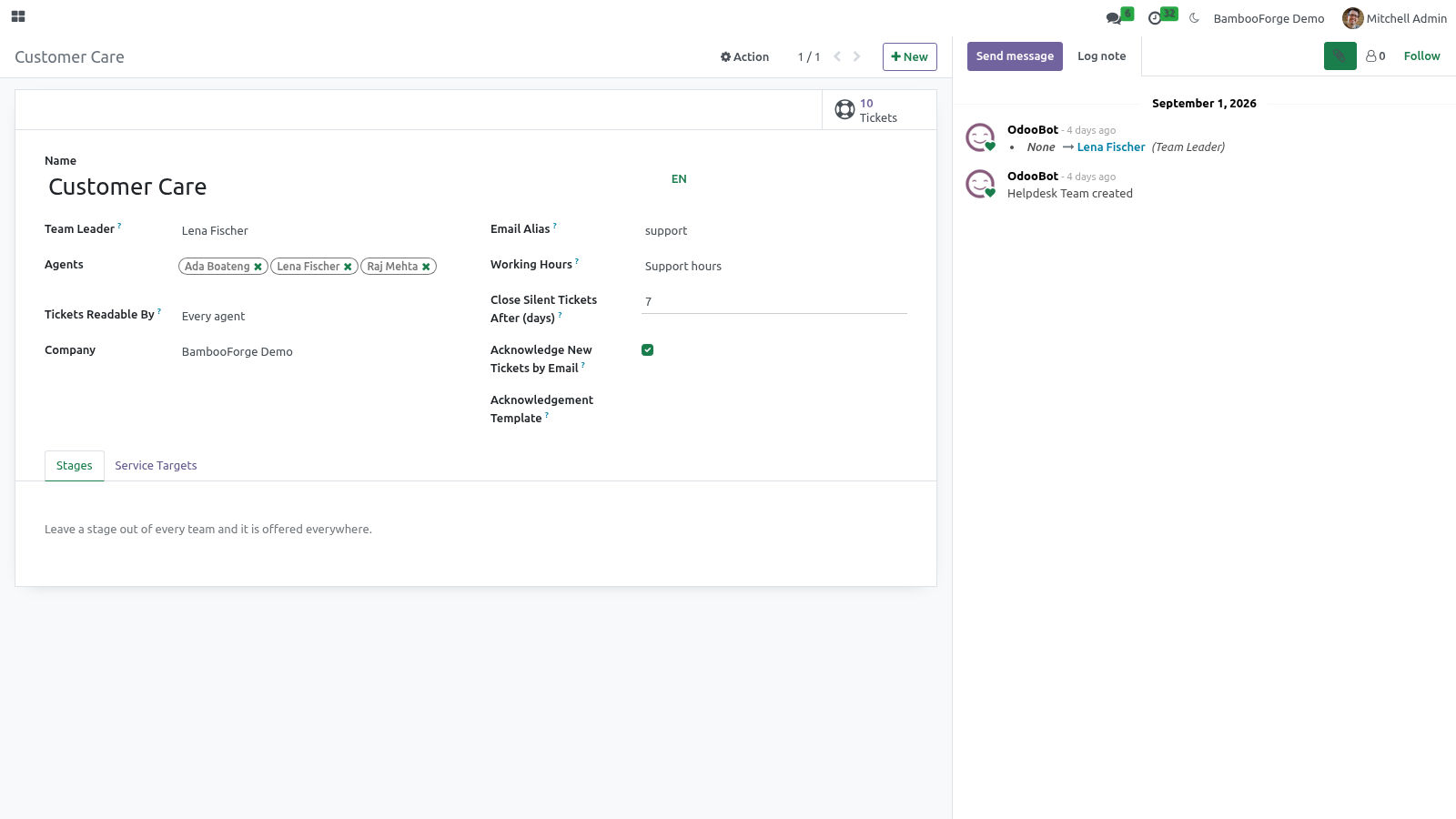The image size is (1456, 819).
Task: Uncheck Acknowledge New Tickets by Email
Action: tap(648, 350)
